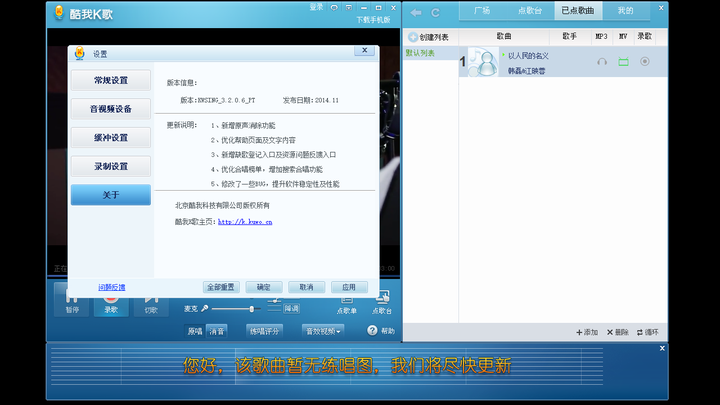Screen dimensions: 720x405
Task: Click the 降调 lower-key button
Action: pyautogui.click(x=292, y=309)
